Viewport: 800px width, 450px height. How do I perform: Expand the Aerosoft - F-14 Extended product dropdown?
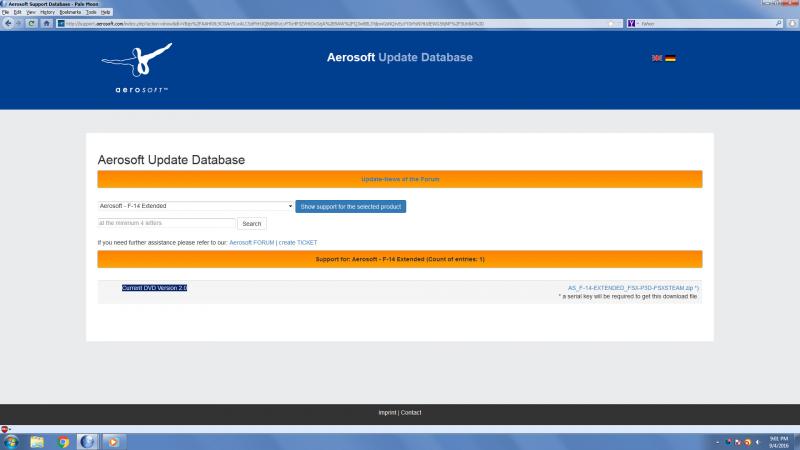click(195, 206)
